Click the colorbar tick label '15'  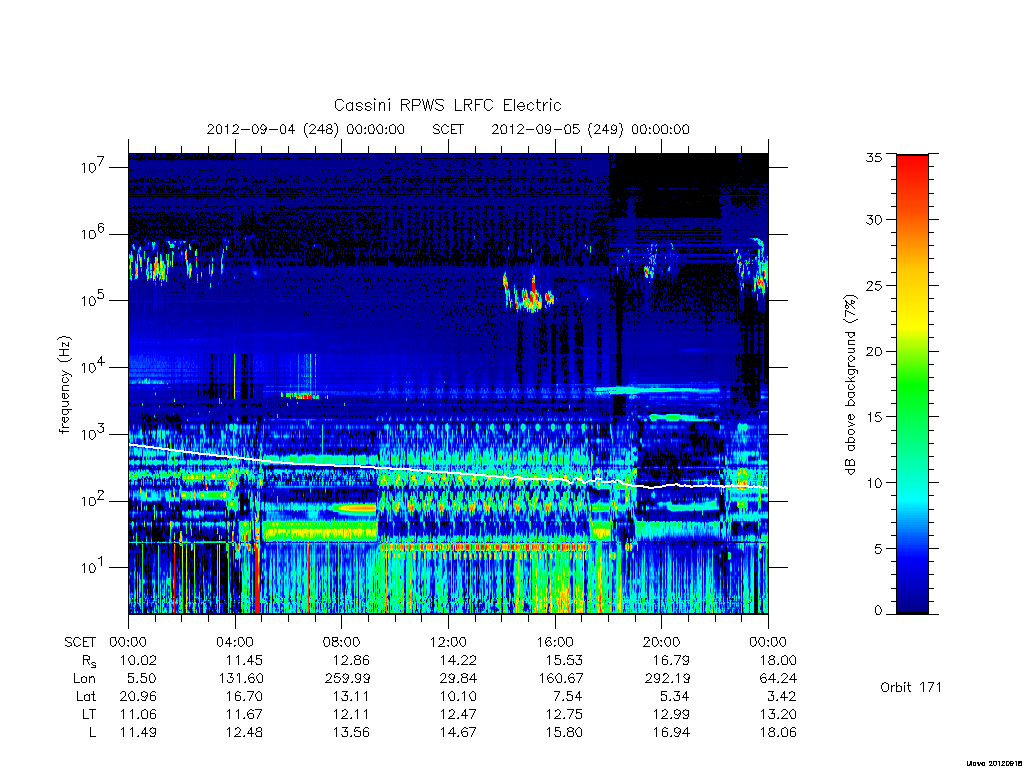(874, 417)
